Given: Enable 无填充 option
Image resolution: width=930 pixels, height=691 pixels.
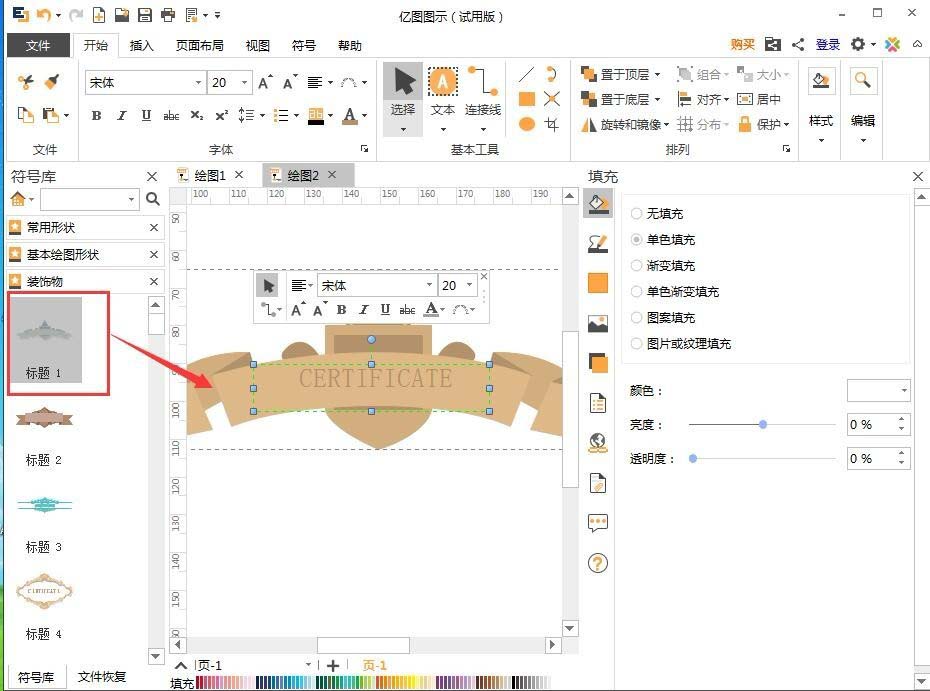Looking at the screenshot, I should [x=636, y=213].
